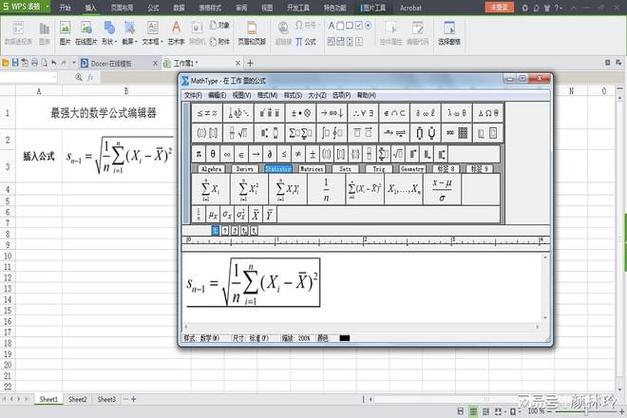Insert the X-bar mean symbol
This screenshot has height=418, width=627.
click(x=255, y=215)
